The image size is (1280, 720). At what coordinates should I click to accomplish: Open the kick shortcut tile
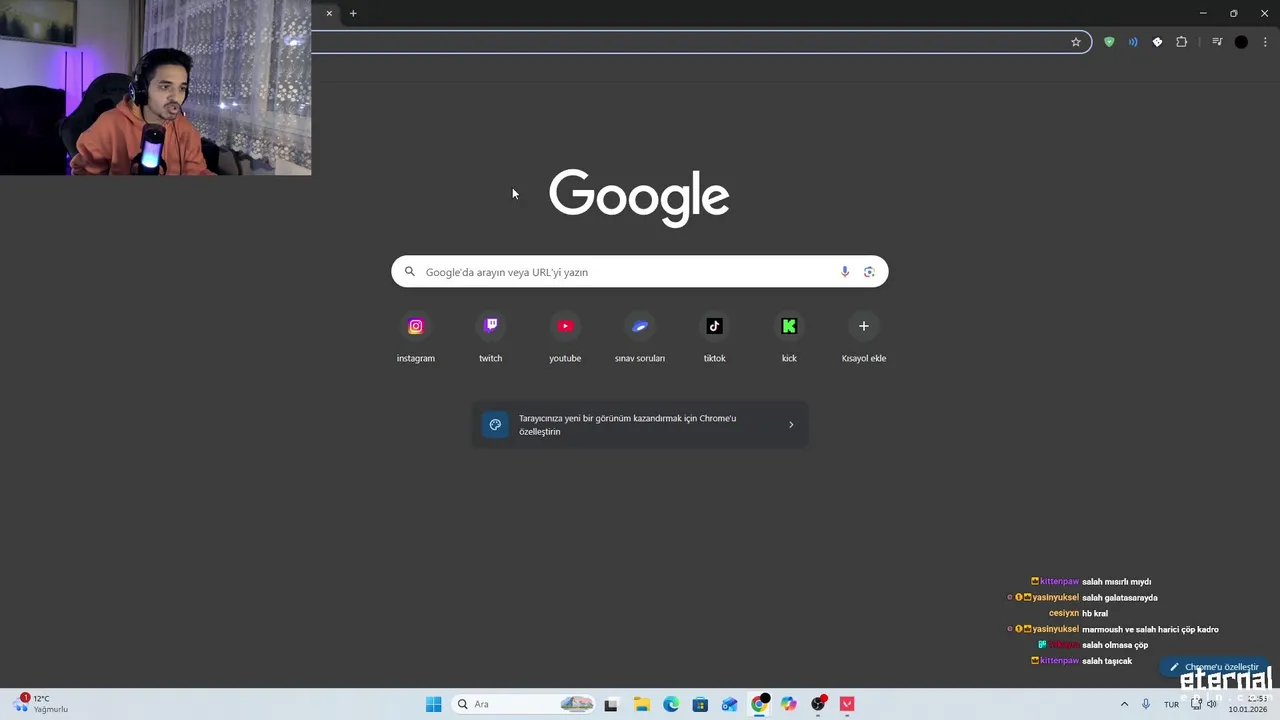pyautogui.click(x=789, y=337)
